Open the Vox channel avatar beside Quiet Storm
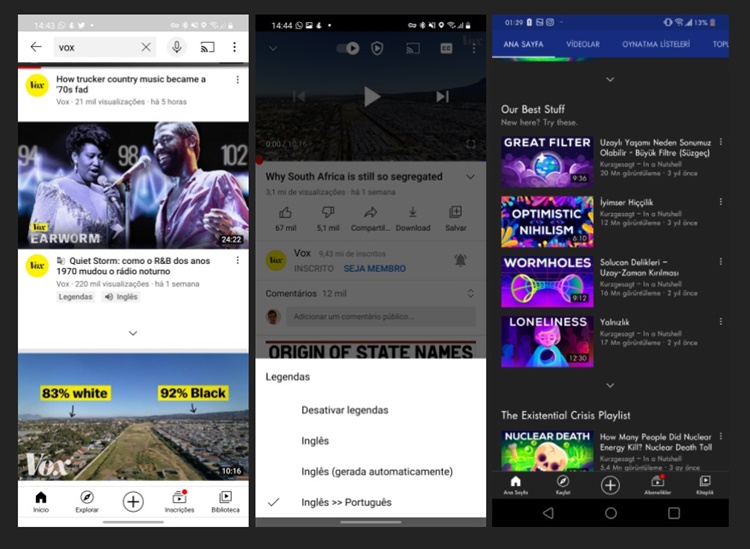The height and width of the screenshot is (549, 750). pyautogui.click(x=37, y=266)
